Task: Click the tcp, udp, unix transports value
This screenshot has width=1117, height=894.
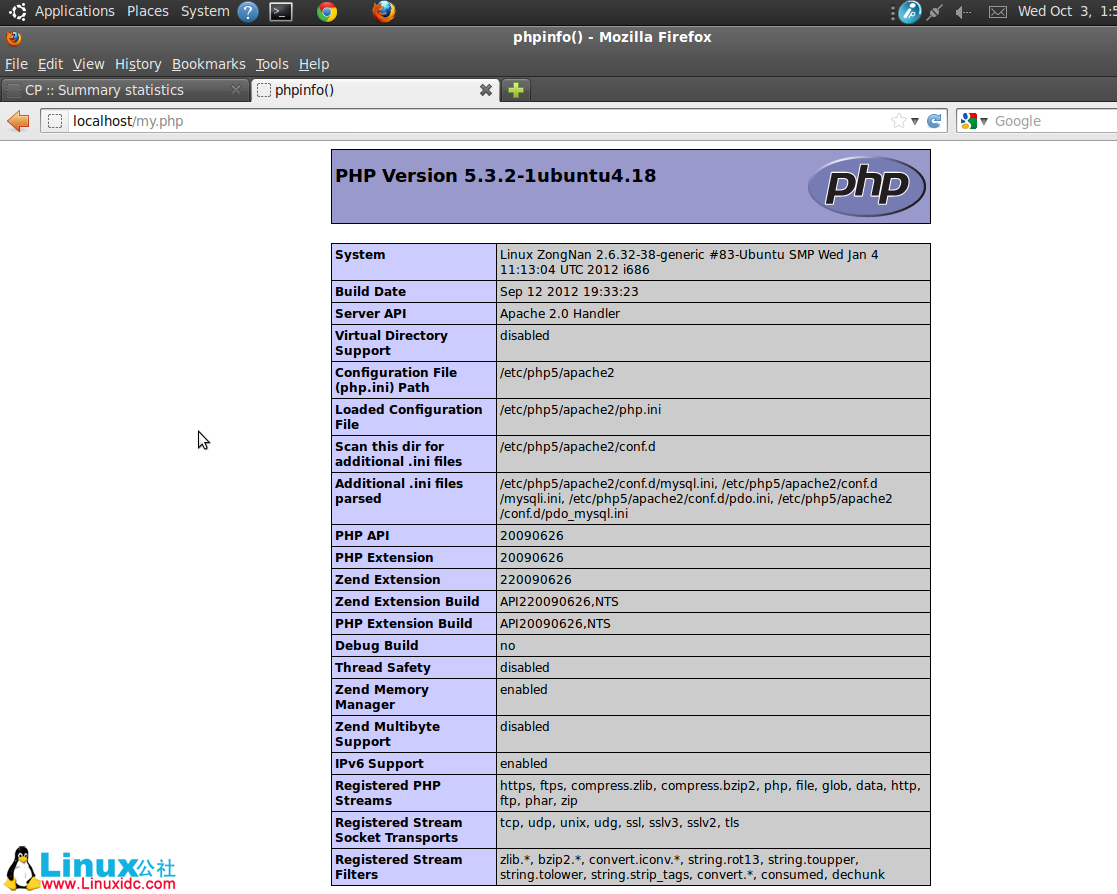Action: (619, 823)
